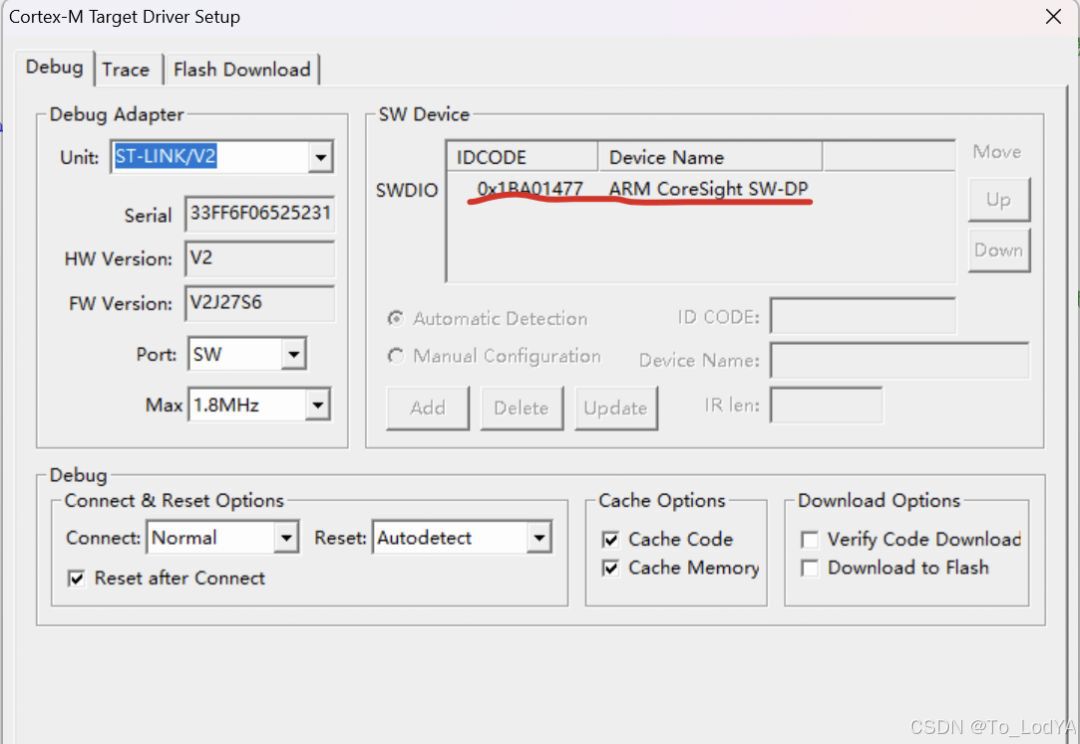Click the HW Version field showing V2

point(260,258)
